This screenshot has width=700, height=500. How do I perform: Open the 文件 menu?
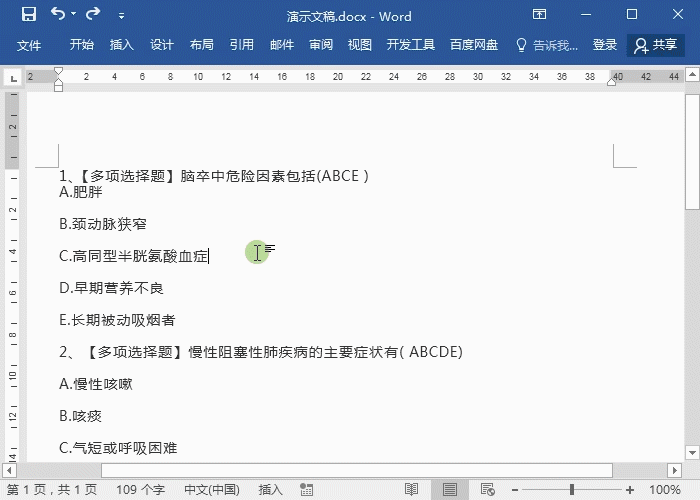click(29, 45)
